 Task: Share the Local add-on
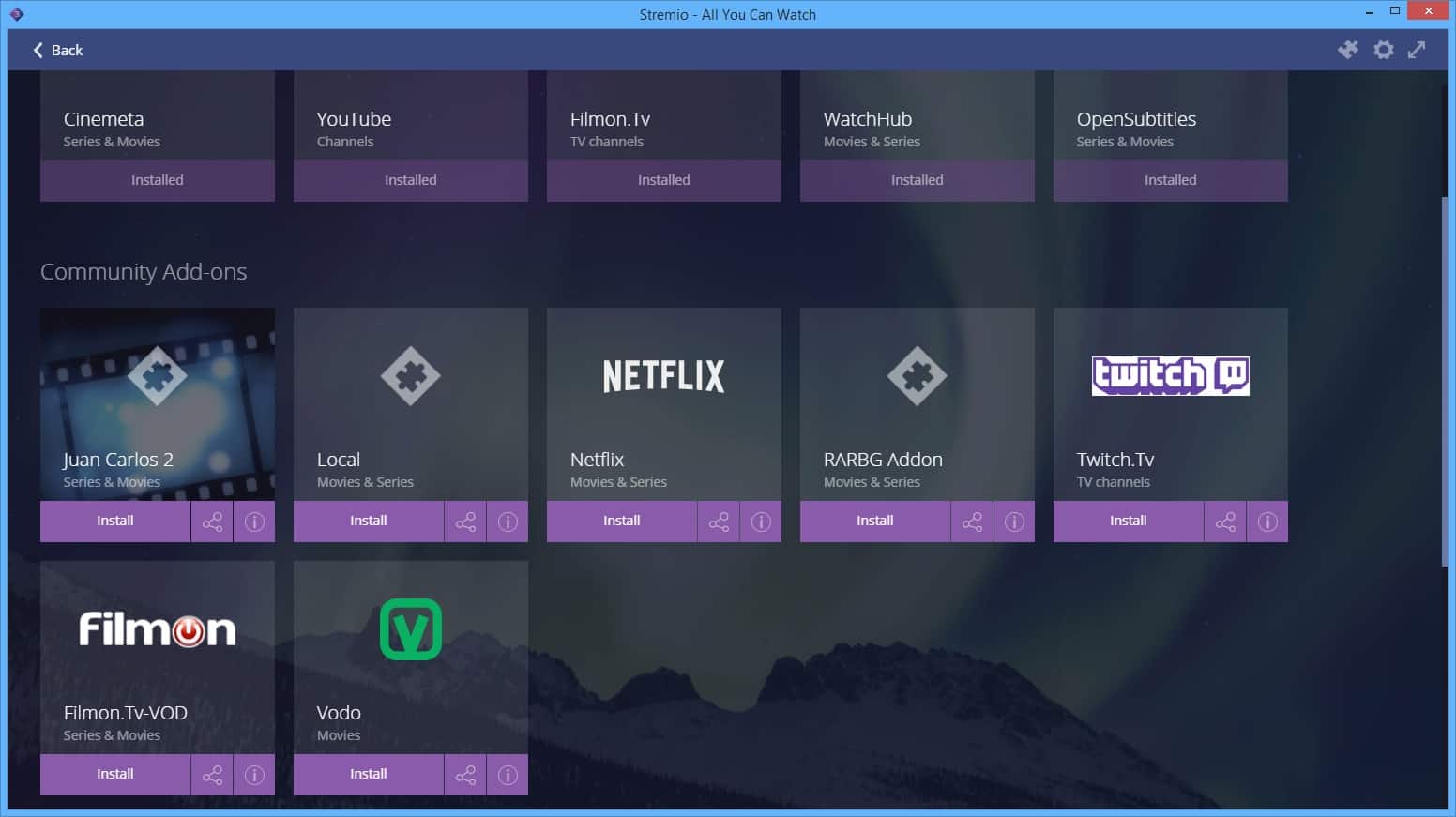coord(465,522)
